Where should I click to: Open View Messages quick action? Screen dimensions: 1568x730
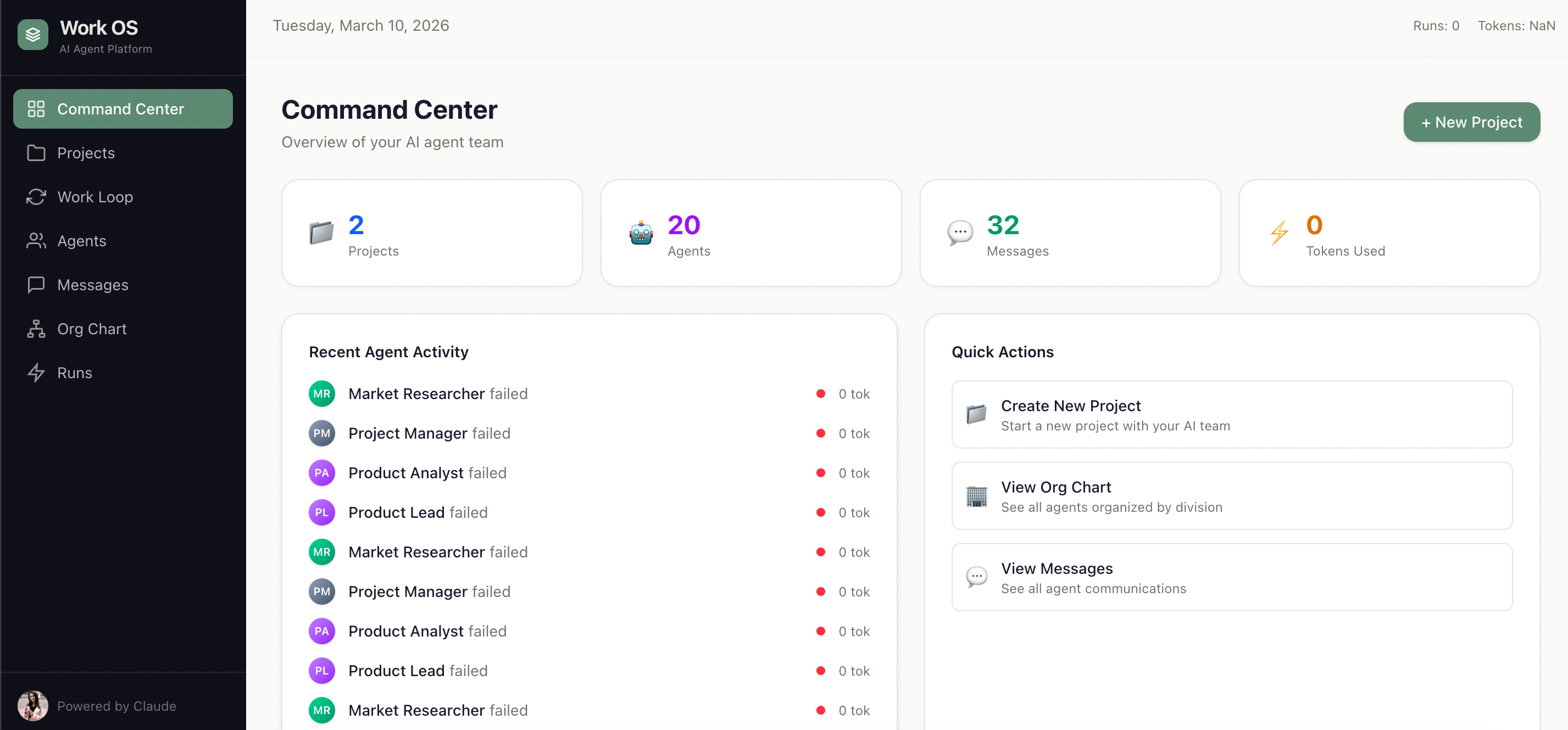click(x=1231, y=577)
